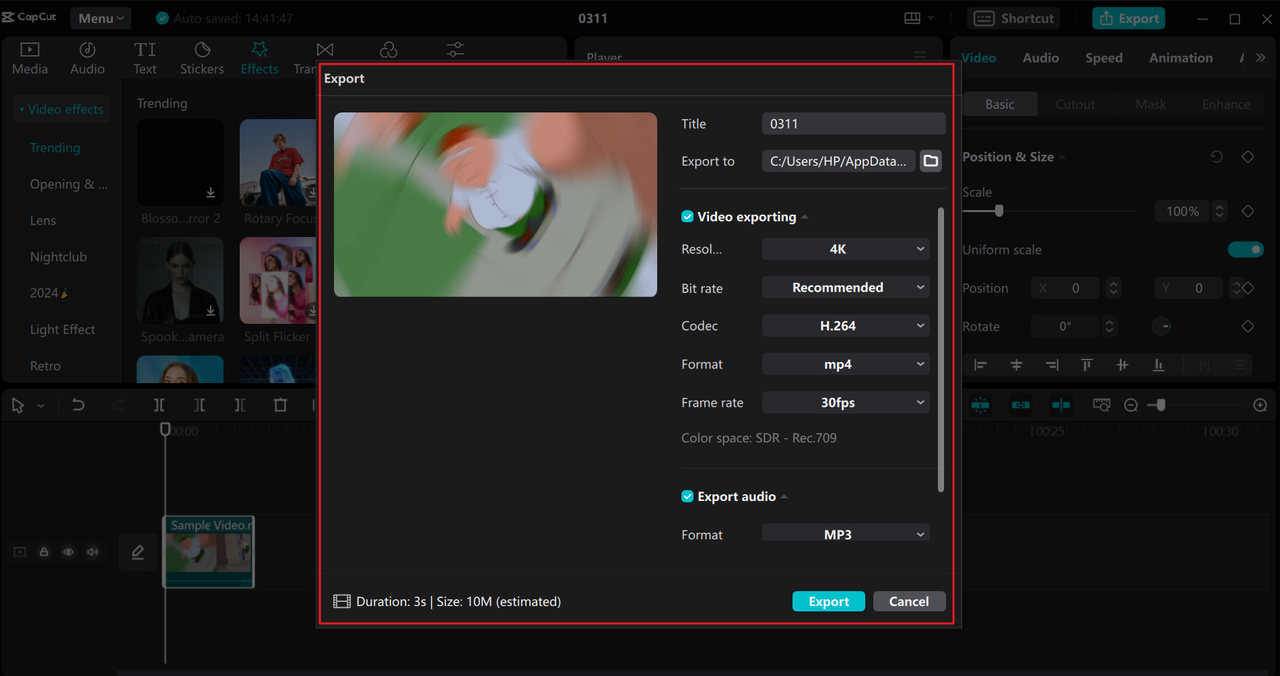
Task: Open the Text panel icon
Action: click(145, 58)
